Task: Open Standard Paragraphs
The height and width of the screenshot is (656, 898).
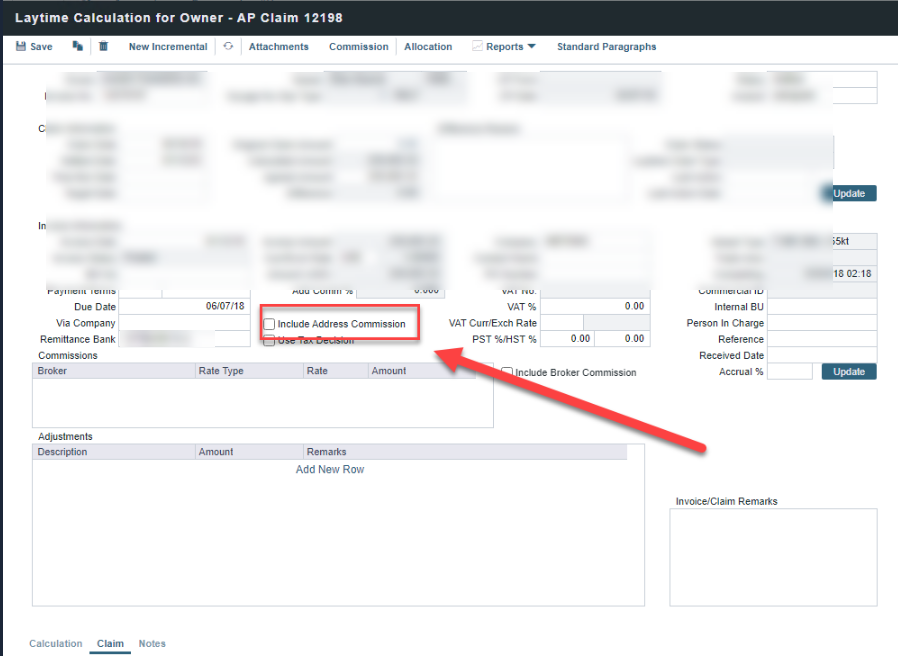Action: (x=606, y=47)
